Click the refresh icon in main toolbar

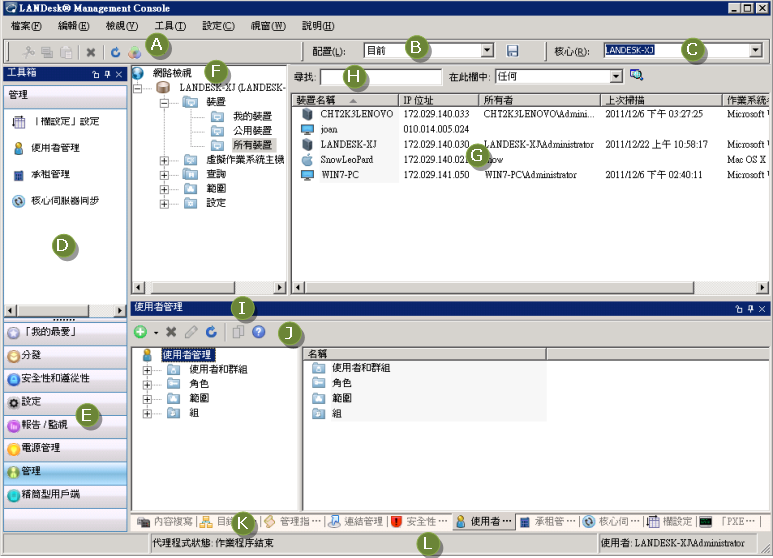coord(115,52)
